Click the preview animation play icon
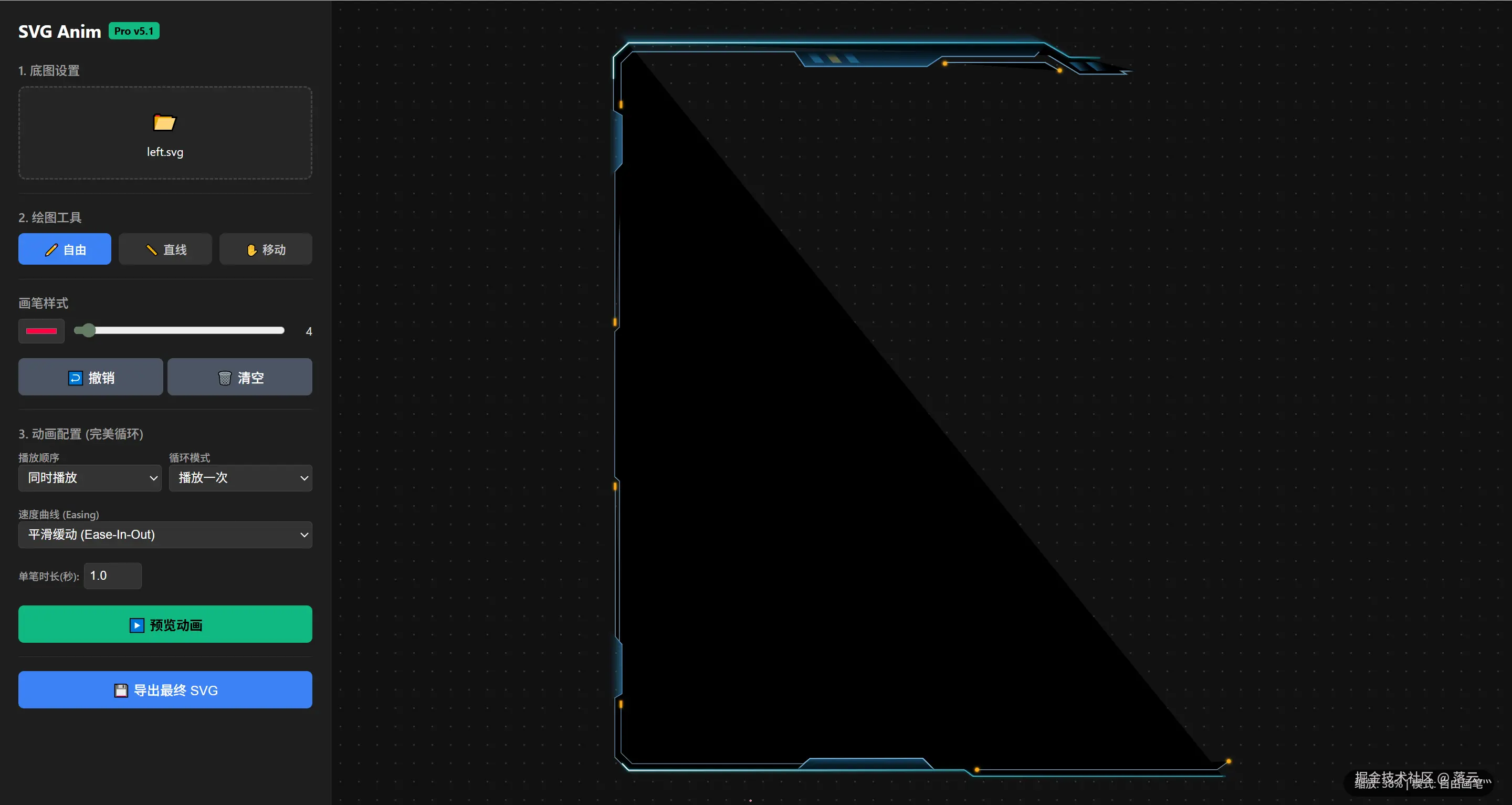 click(136, 625)
